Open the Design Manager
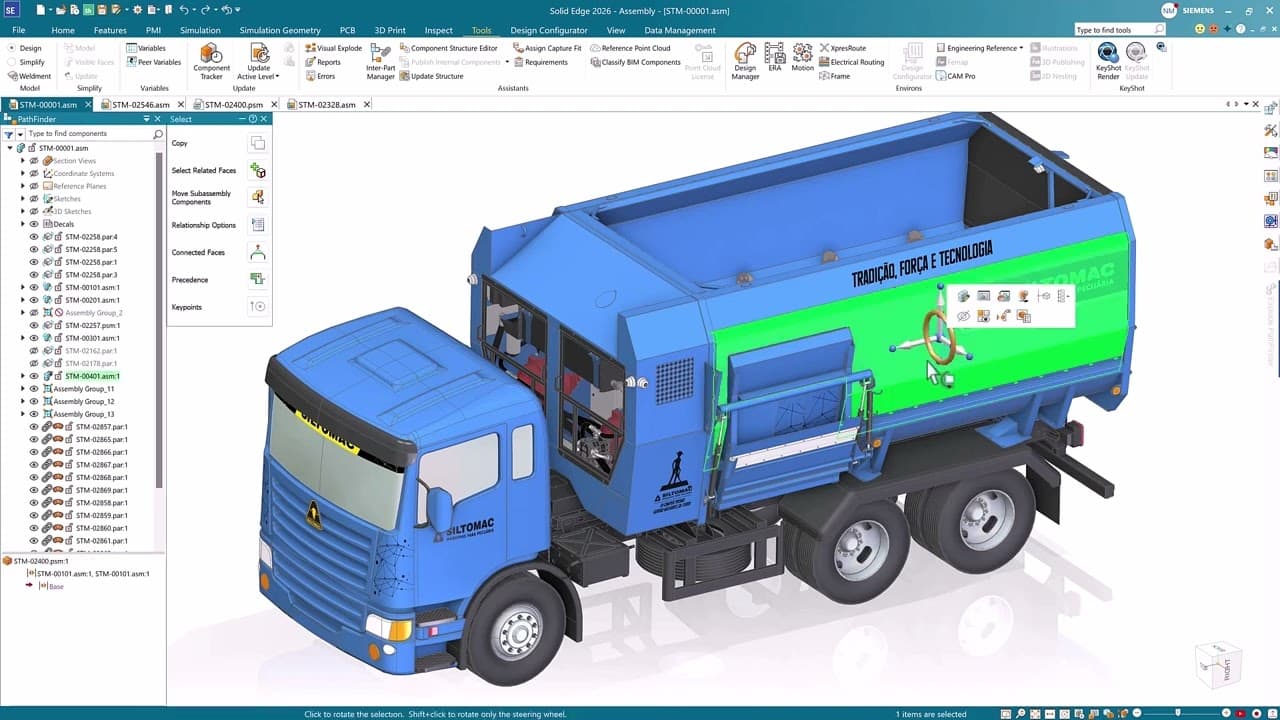This screenshot has width=1280, height=720. pyautogui.click(x=745, y=61)
